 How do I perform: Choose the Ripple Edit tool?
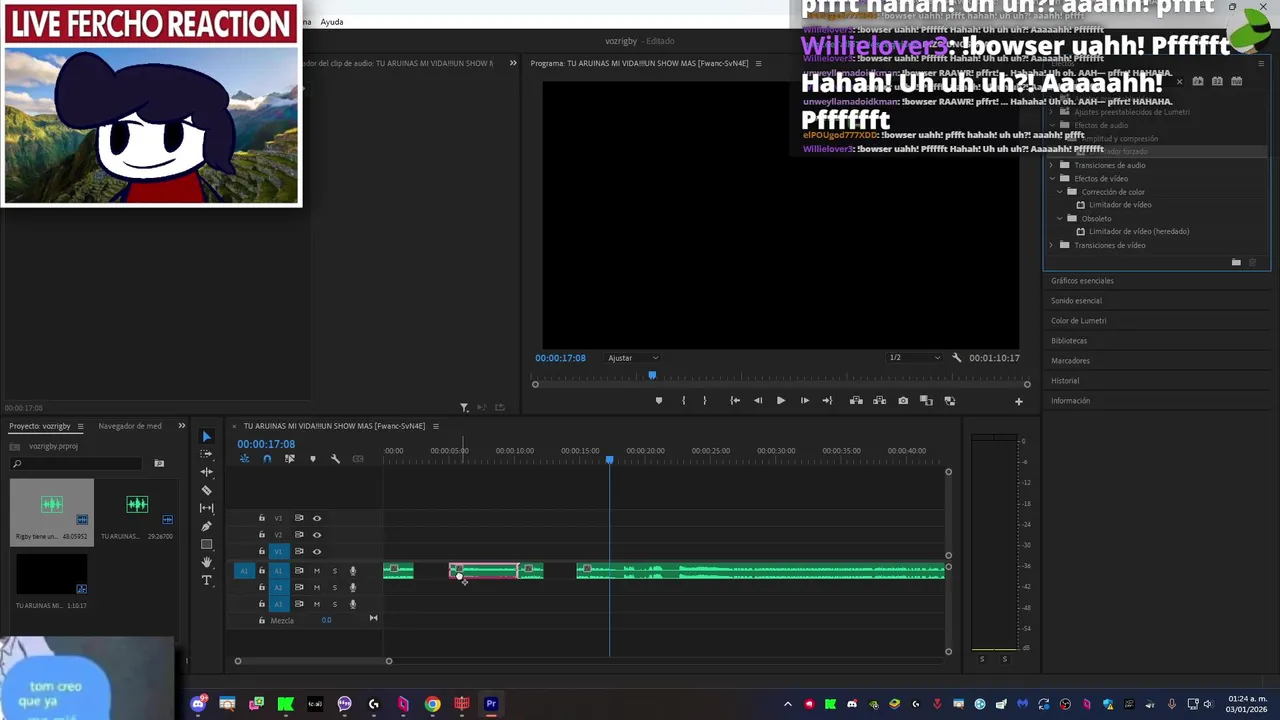(206, 472)
